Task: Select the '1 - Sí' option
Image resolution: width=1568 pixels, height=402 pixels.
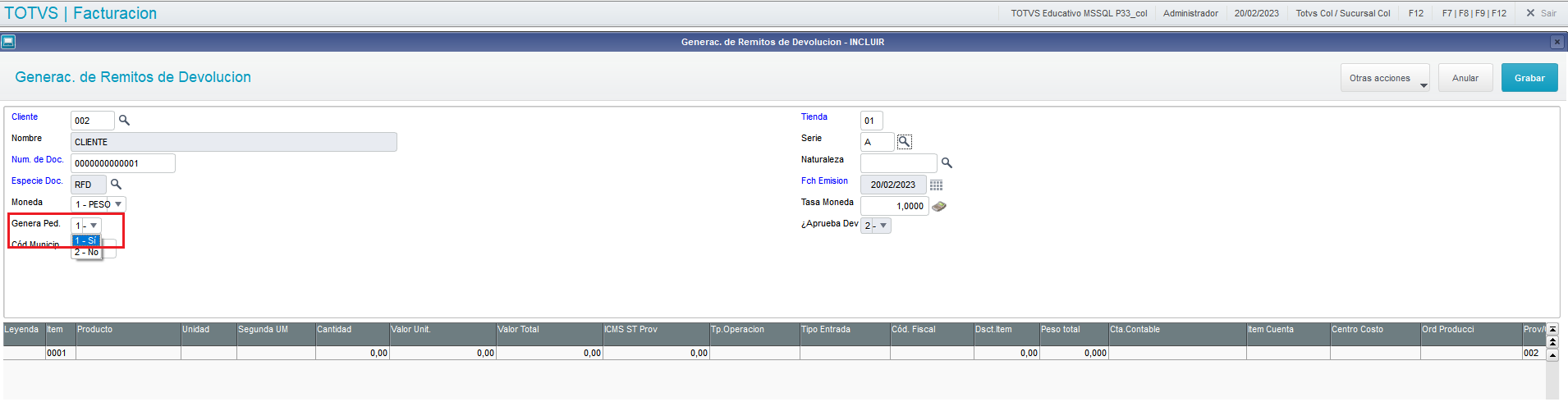Action: click(x=86, y=240)
